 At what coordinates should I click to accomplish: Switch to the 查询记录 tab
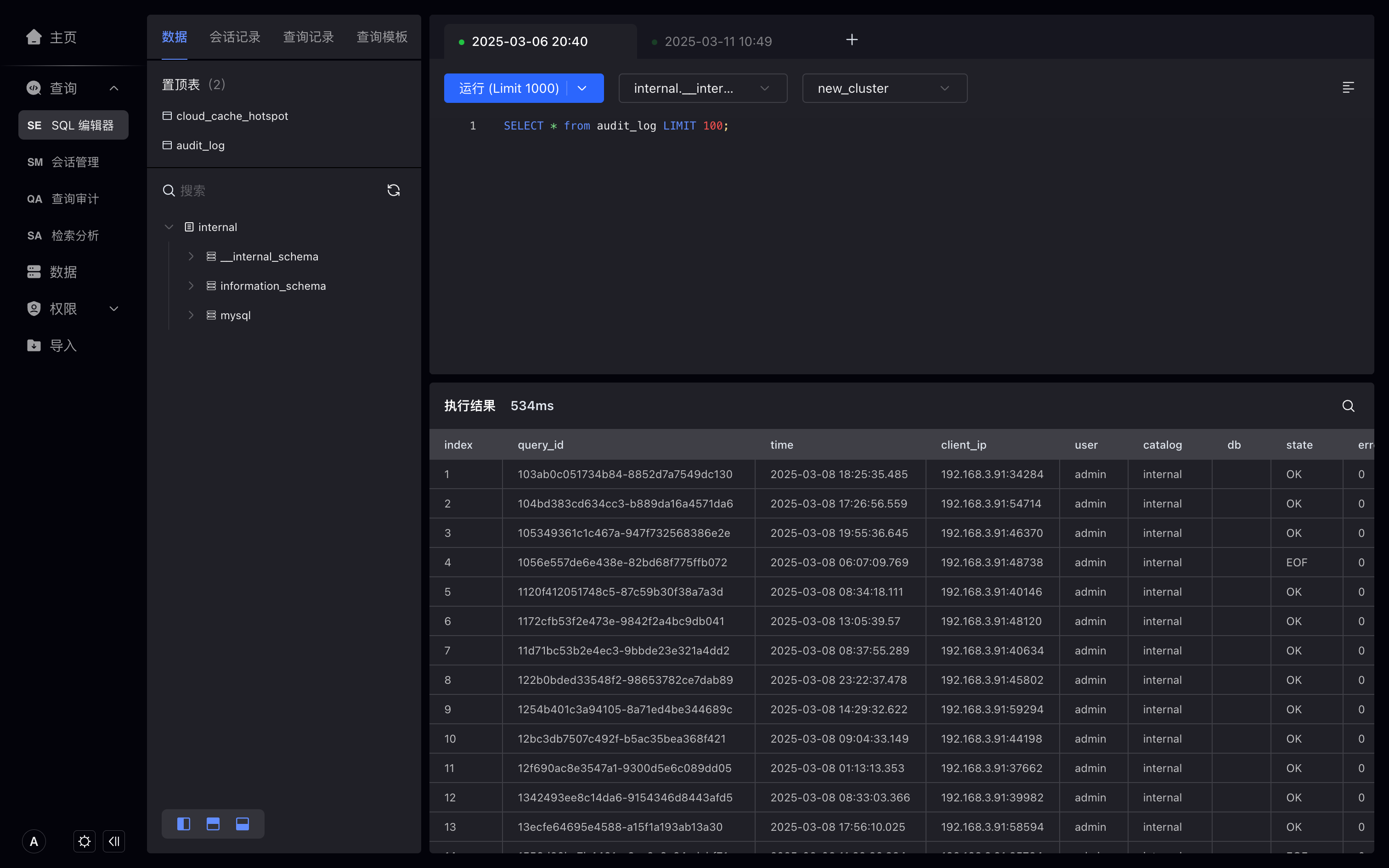tap(308, 37)
